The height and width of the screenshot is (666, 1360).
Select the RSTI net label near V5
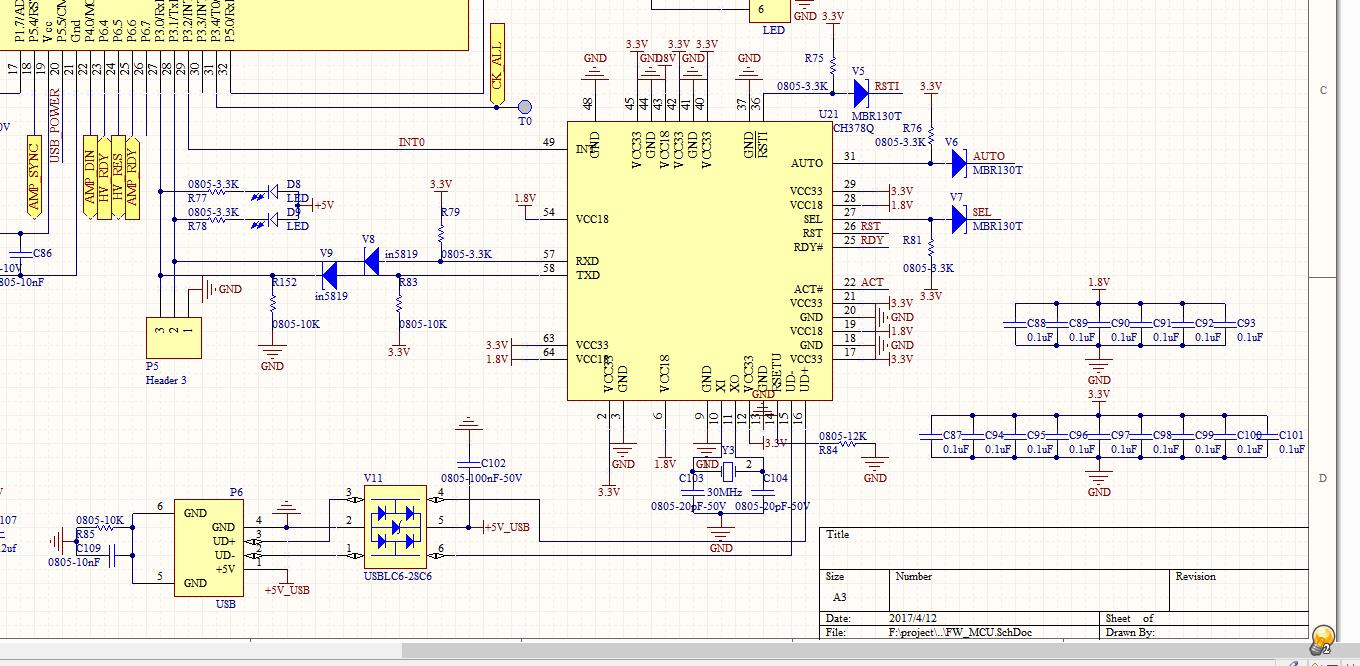point(887,87)
